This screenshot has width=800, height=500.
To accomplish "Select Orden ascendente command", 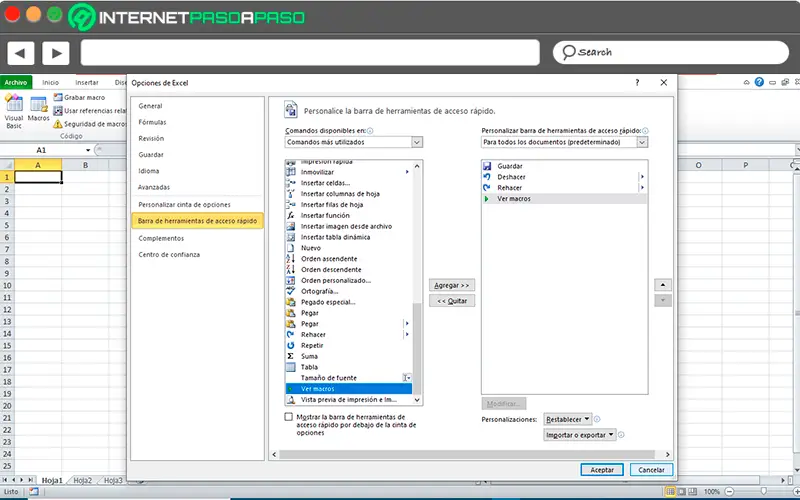I will pyautogui.click(x=348, y=259).
